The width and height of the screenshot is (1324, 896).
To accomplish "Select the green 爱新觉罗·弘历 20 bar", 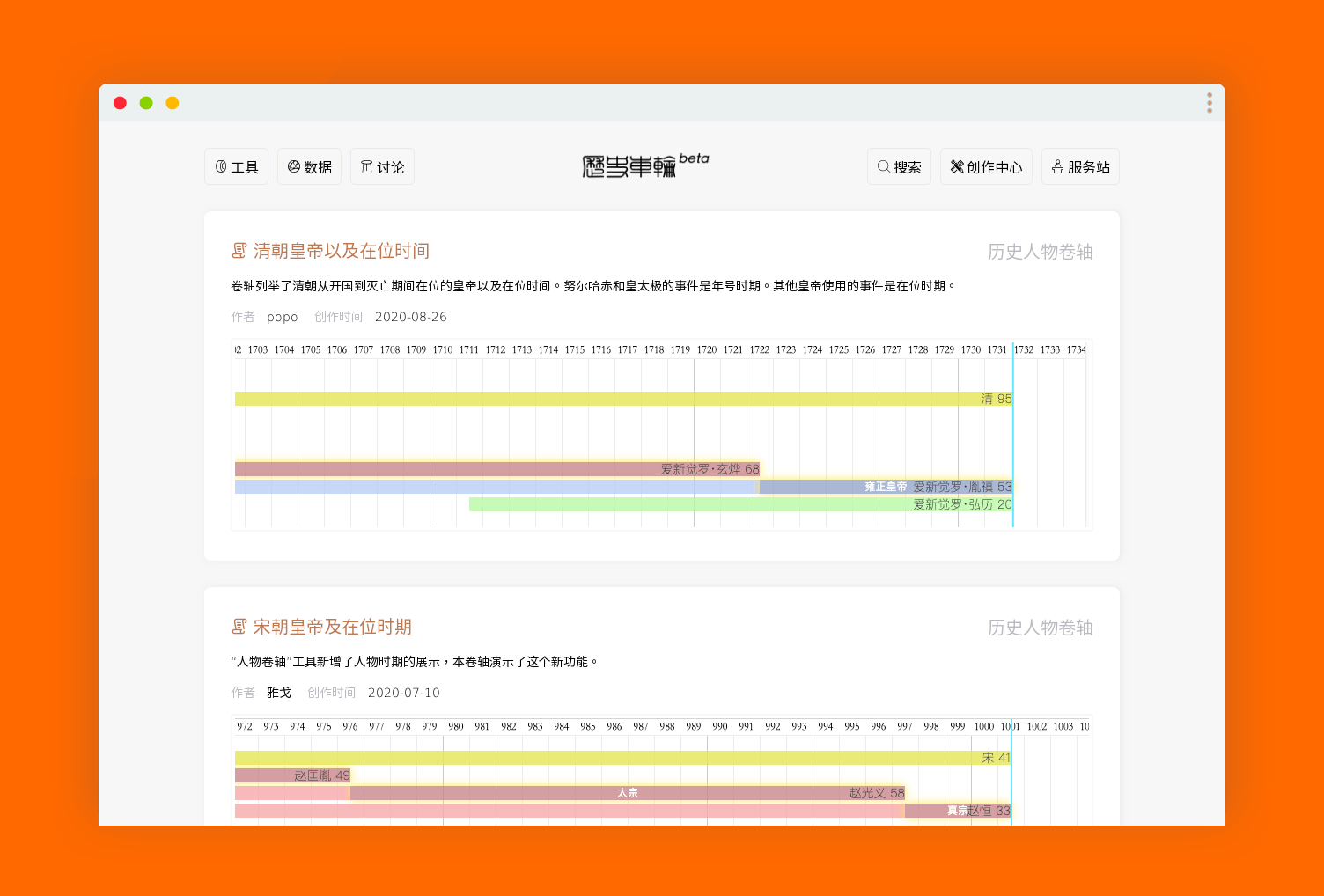I will click(740, 504).
